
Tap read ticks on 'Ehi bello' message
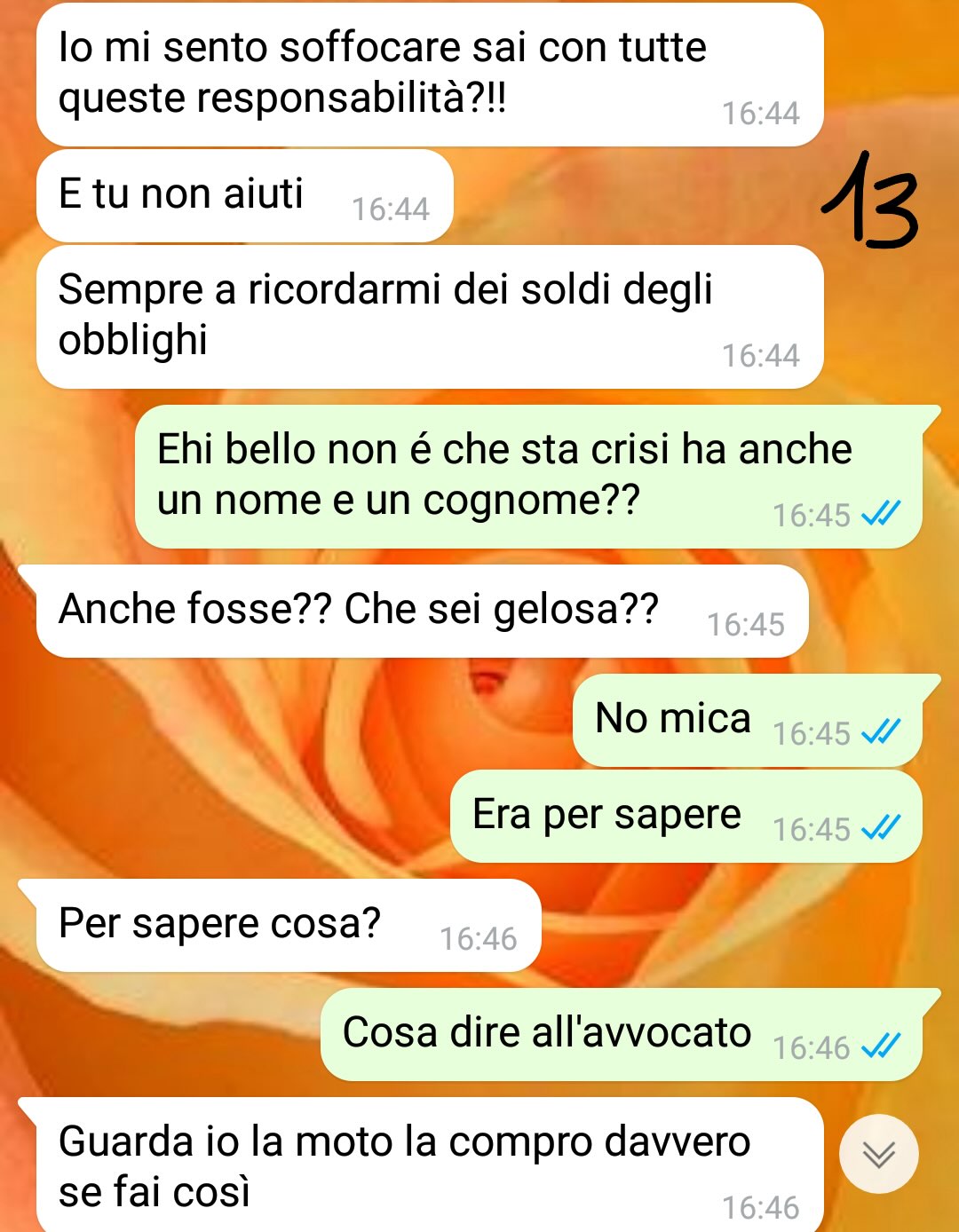[881, 513]
